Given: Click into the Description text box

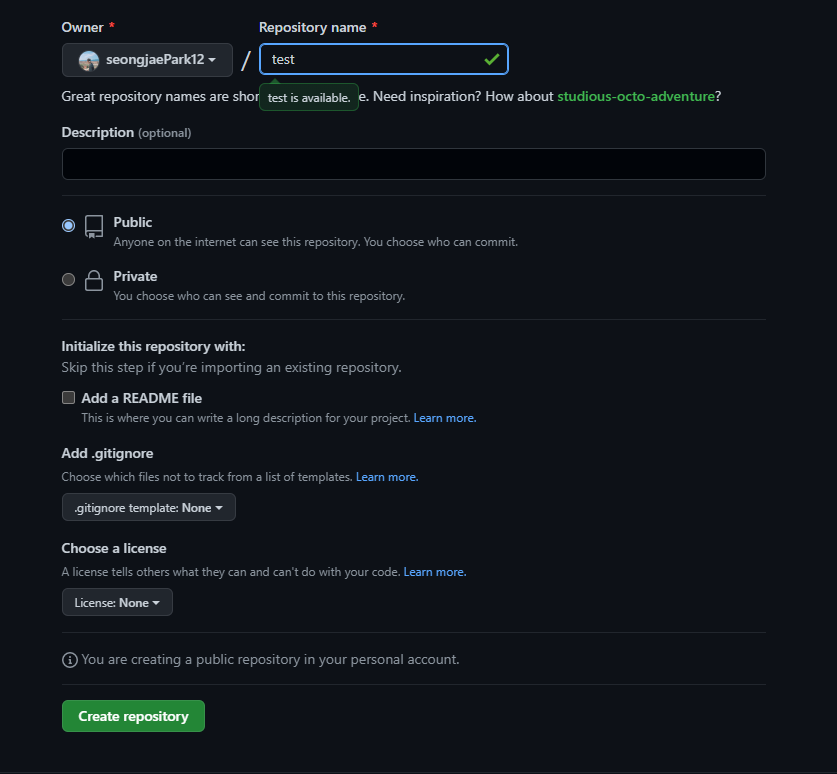Looking at the screenshot, I should click(x=414, y=164).
